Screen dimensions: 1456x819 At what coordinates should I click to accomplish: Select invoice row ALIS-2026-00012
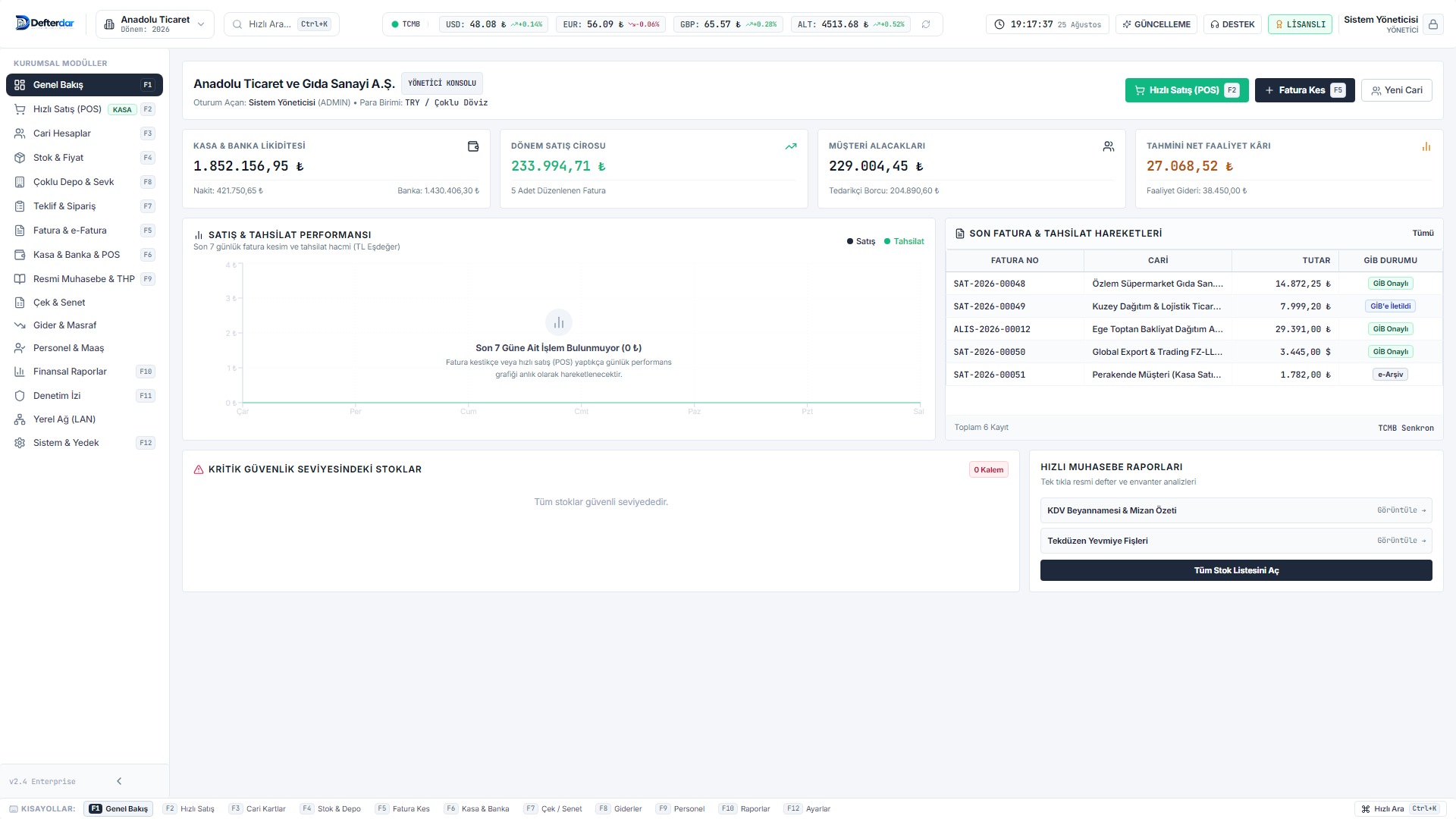(1194, 329)
